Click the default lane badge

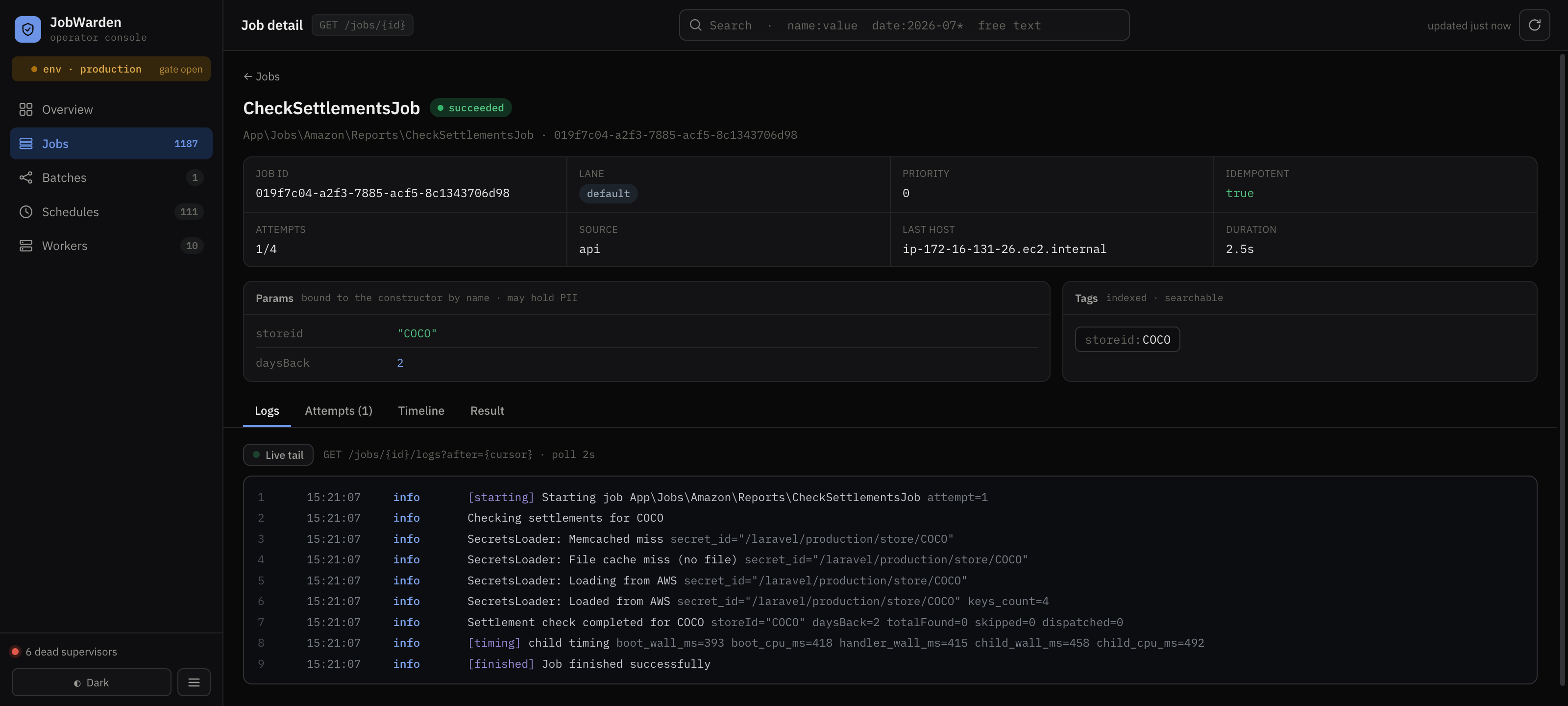(608, 194)
